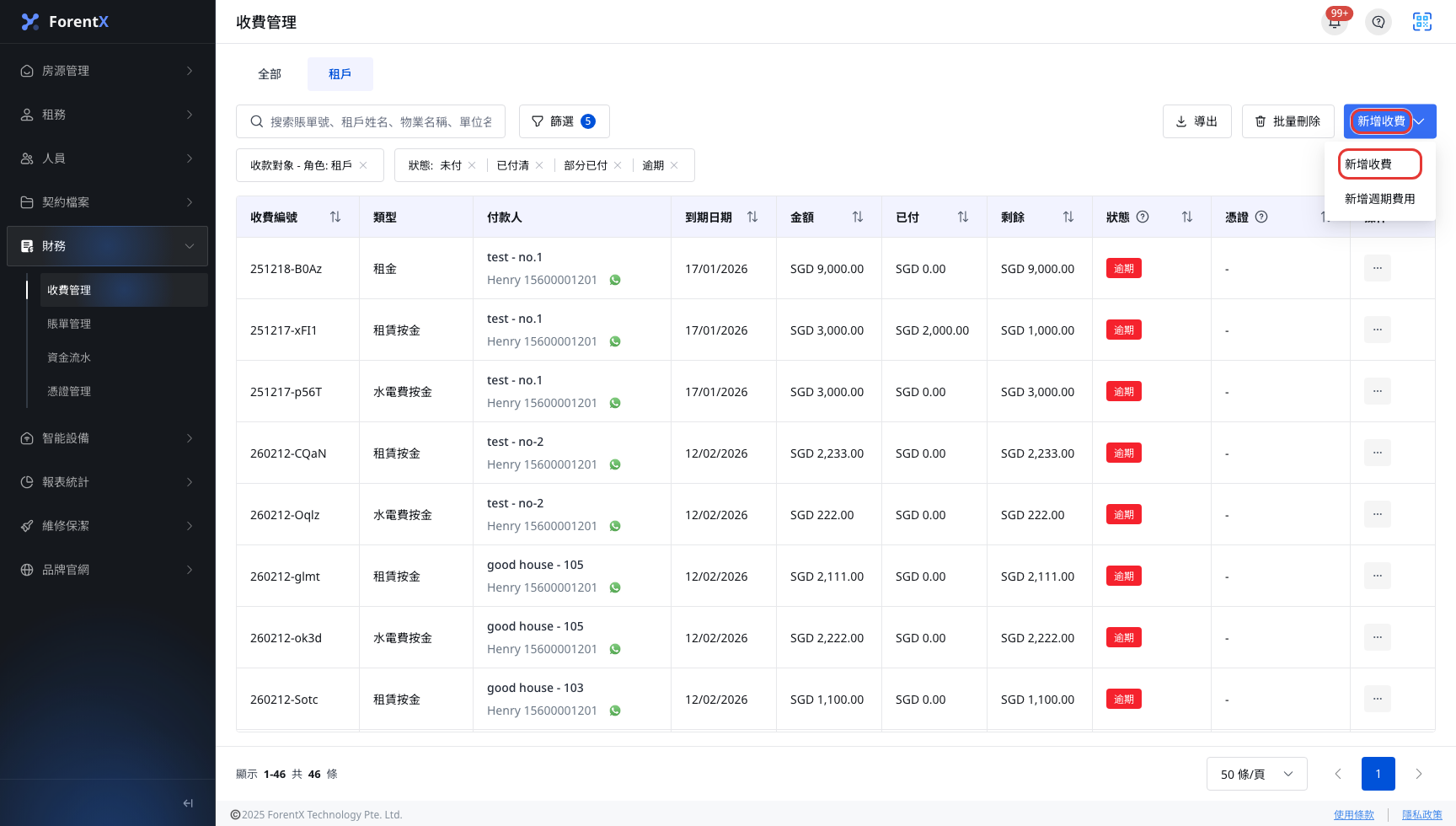Viewport: 1456px width, 826px height.
Task: Expand the 人員 sidebar menu
Action: click(108, 158)
